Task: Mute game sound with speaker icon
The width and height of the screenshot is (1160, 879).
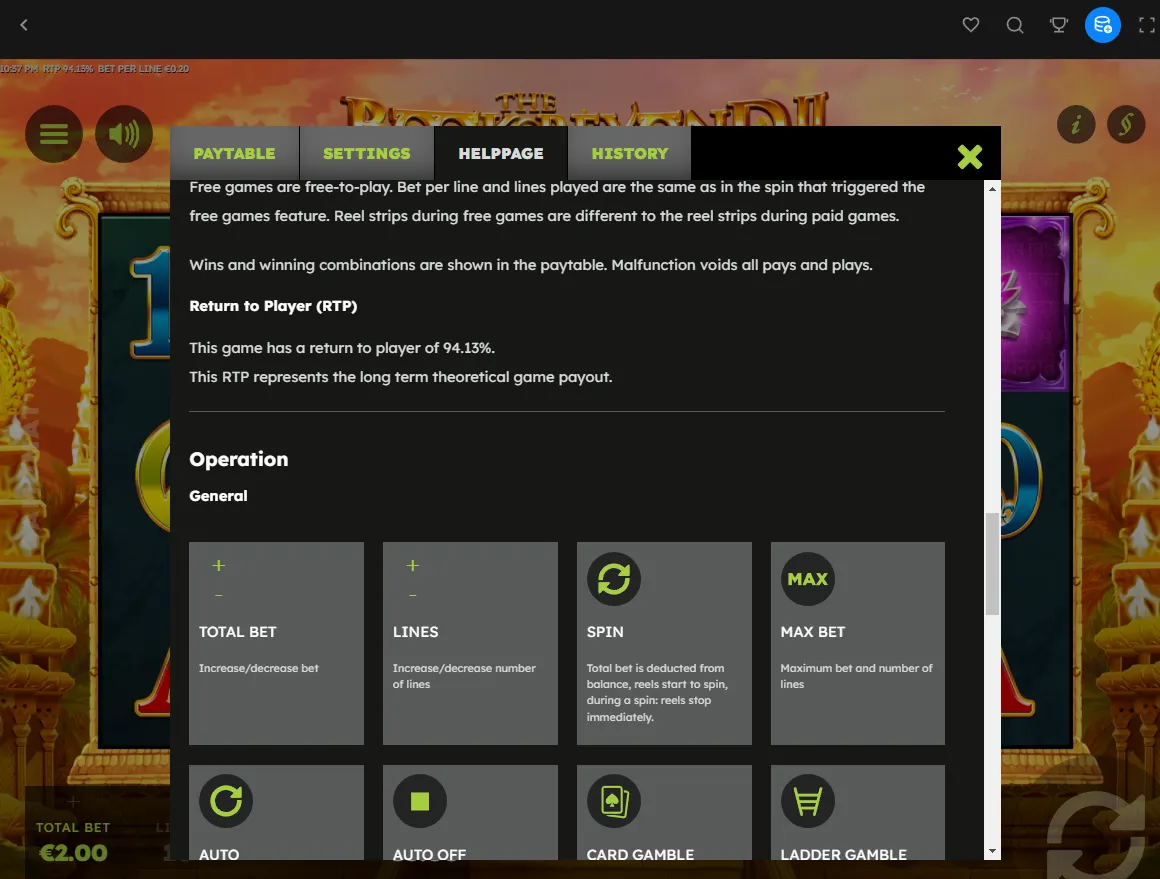Action: point(124,134)
